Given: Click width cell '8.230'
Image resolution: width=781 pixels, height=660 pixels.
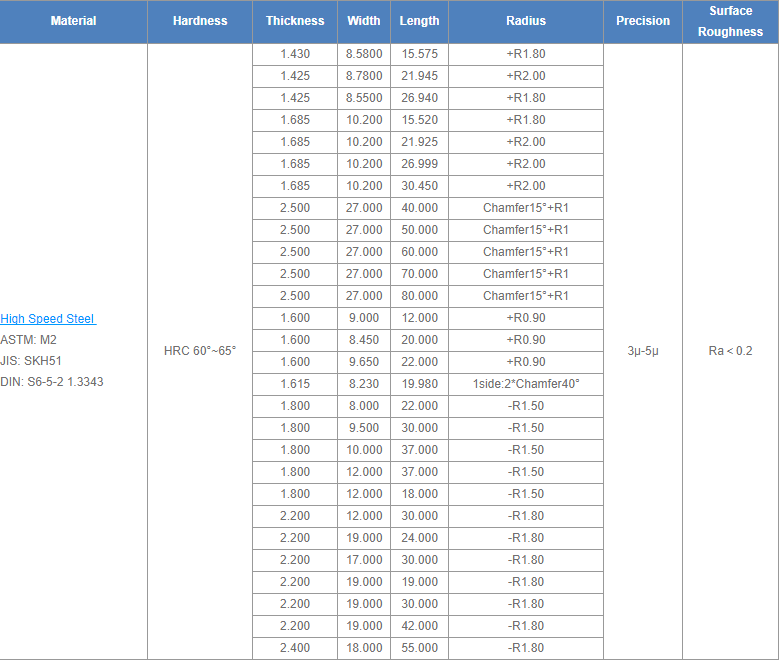Looking at the screenshot, I should click(x=364, y=384).
